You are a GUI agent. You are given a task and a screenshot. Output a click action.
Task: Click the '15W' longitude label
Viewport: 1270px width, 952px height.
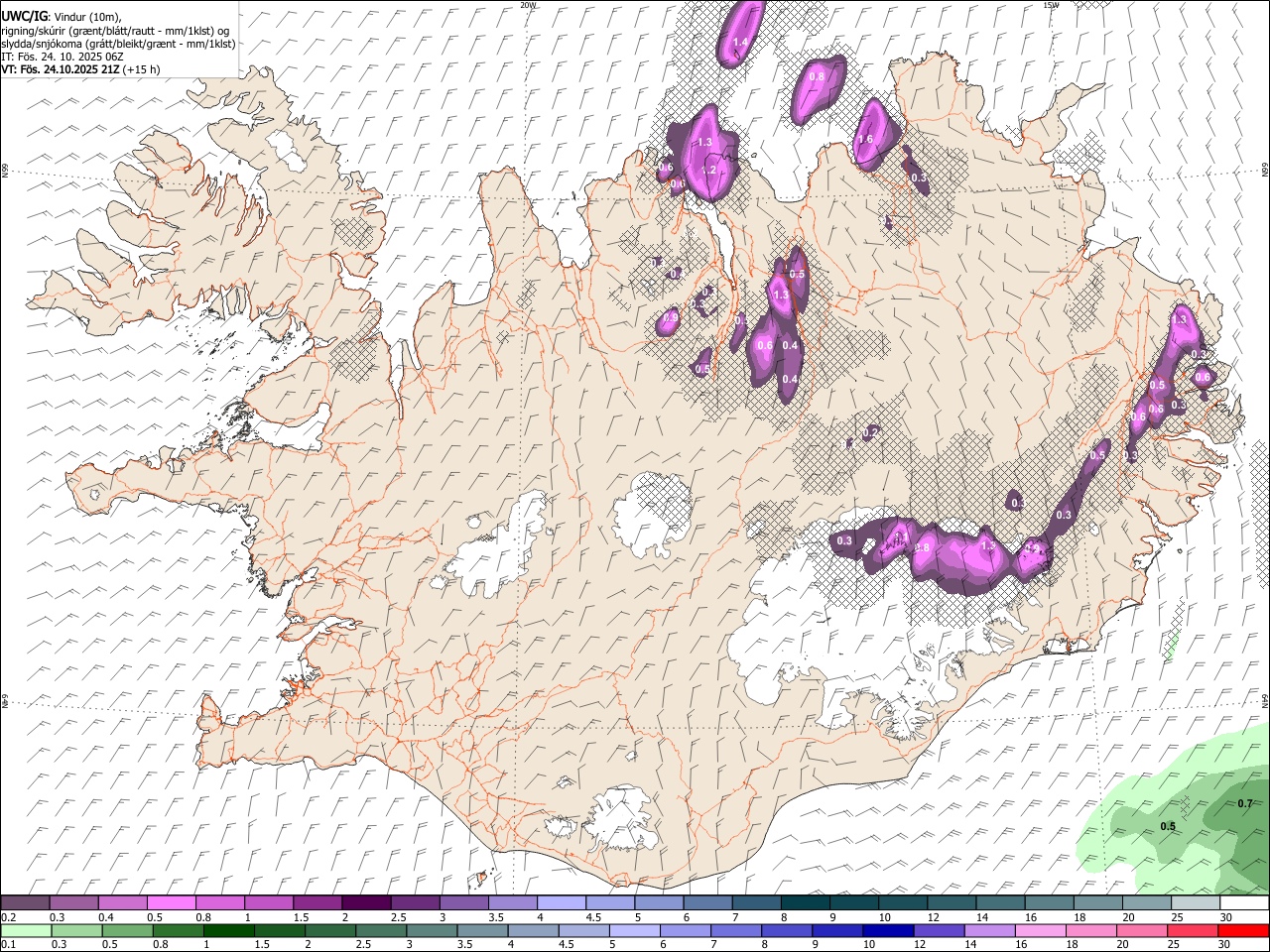pyautogui.click(x=1051, y=5)
